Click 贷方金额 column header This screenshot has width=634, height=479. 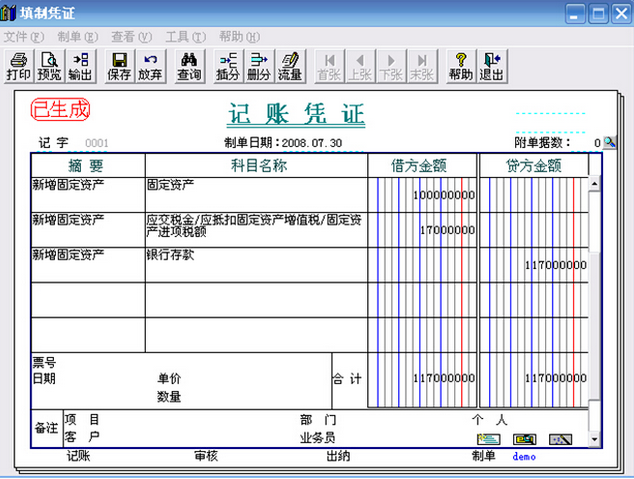tap(534, 166)
